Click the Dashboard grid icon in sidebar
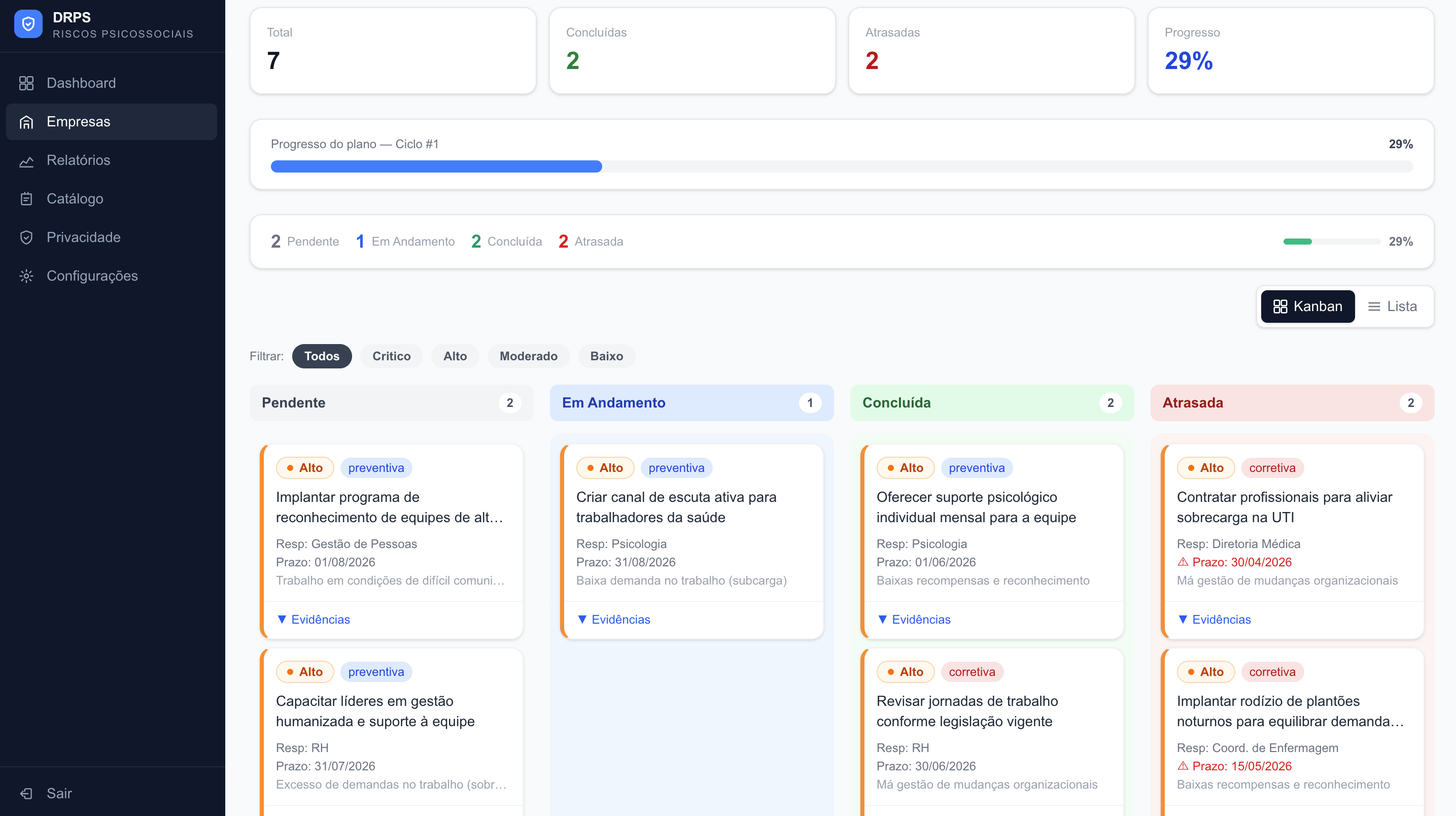Viewport: 1456px width, 816px height. 26,83
